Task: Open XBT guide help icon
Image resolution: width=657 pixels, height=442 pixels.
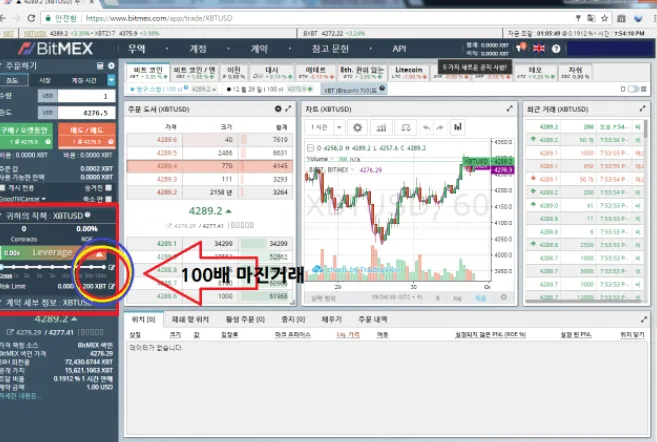Action: click(x=382, y=88)
